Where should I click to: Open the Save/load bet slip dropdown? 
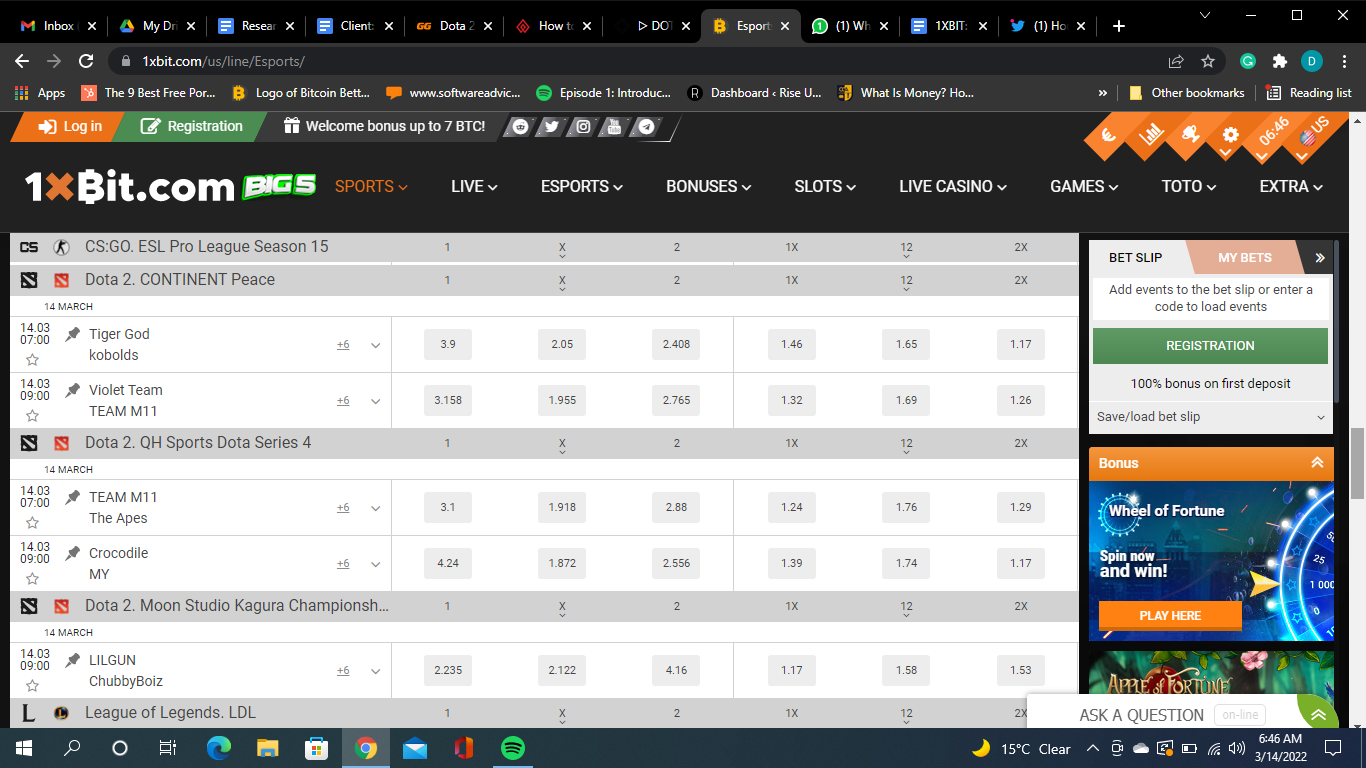(1210, 417)
